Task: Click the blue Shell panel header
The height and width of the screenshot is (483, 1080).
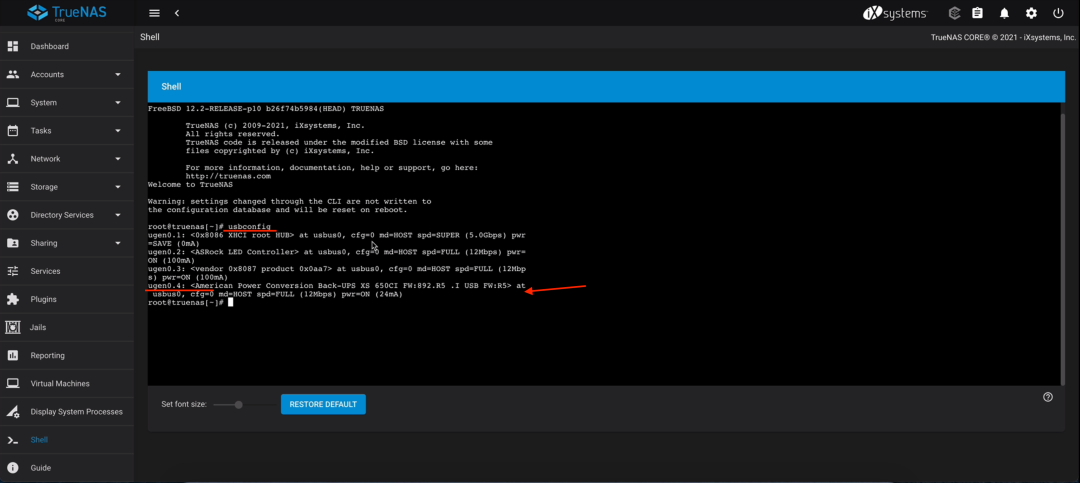Action: [606, 87]
